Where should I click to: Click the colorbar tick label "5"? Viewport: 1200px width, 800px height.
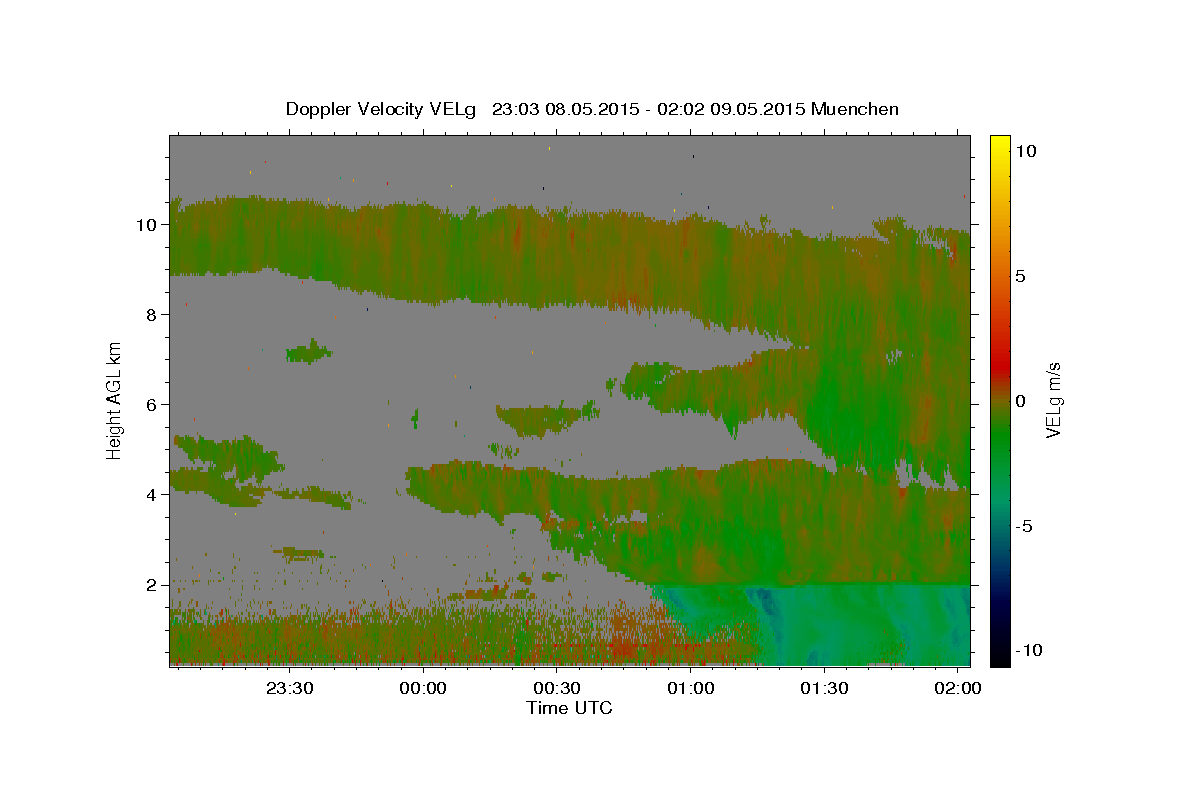pyautogui.click(x=1021, y=276)
